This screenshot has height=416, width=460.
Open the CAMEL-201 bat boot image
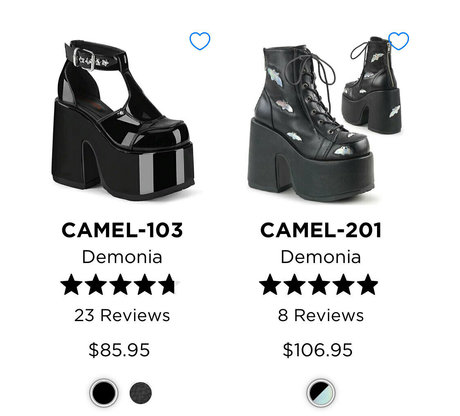(325, 118)
